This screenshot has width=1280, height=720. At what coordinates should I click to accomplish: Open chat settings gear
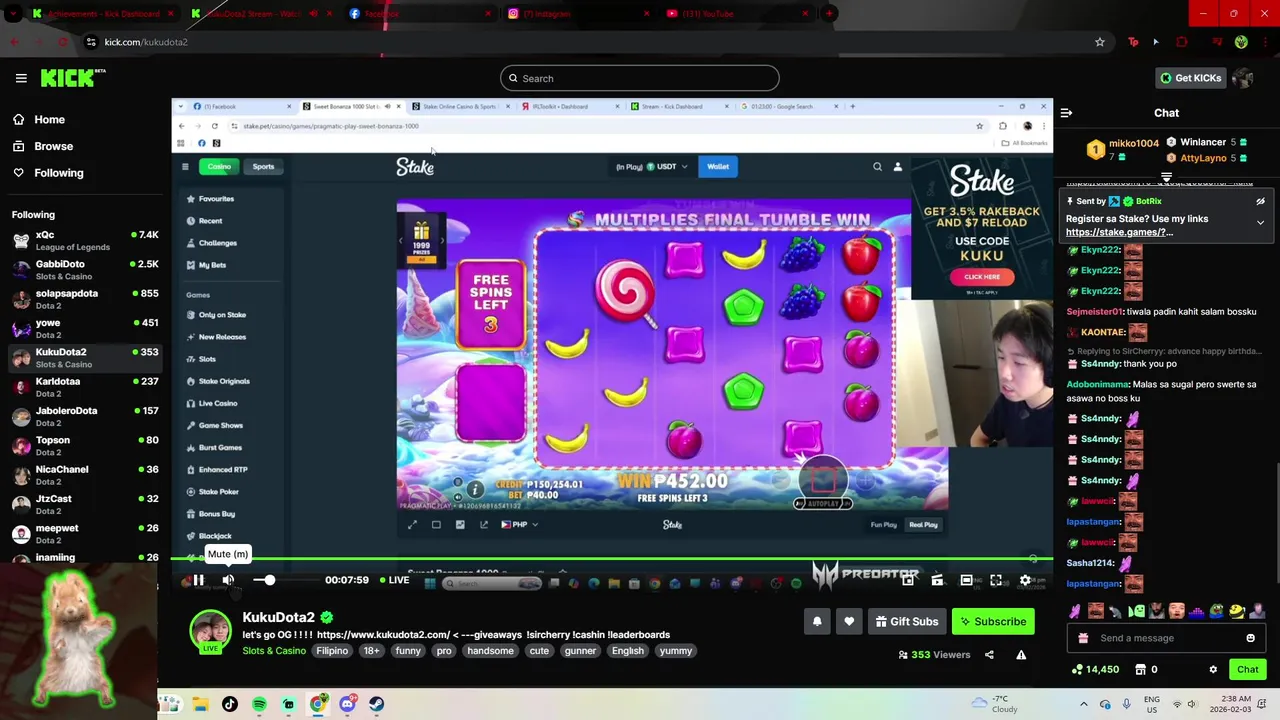tap(1213, 669)
